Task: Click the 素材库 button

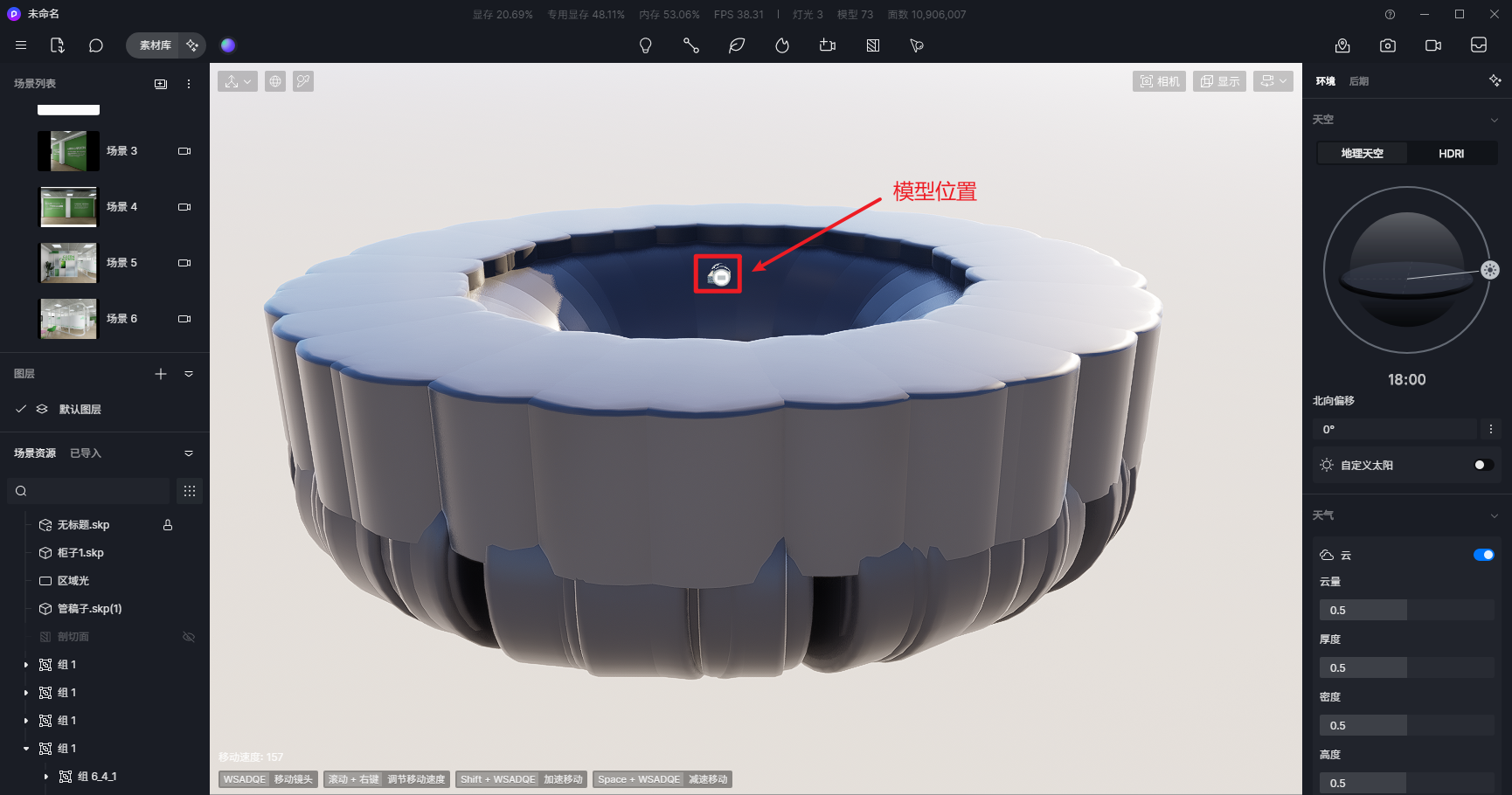Action: click(154, 45)
